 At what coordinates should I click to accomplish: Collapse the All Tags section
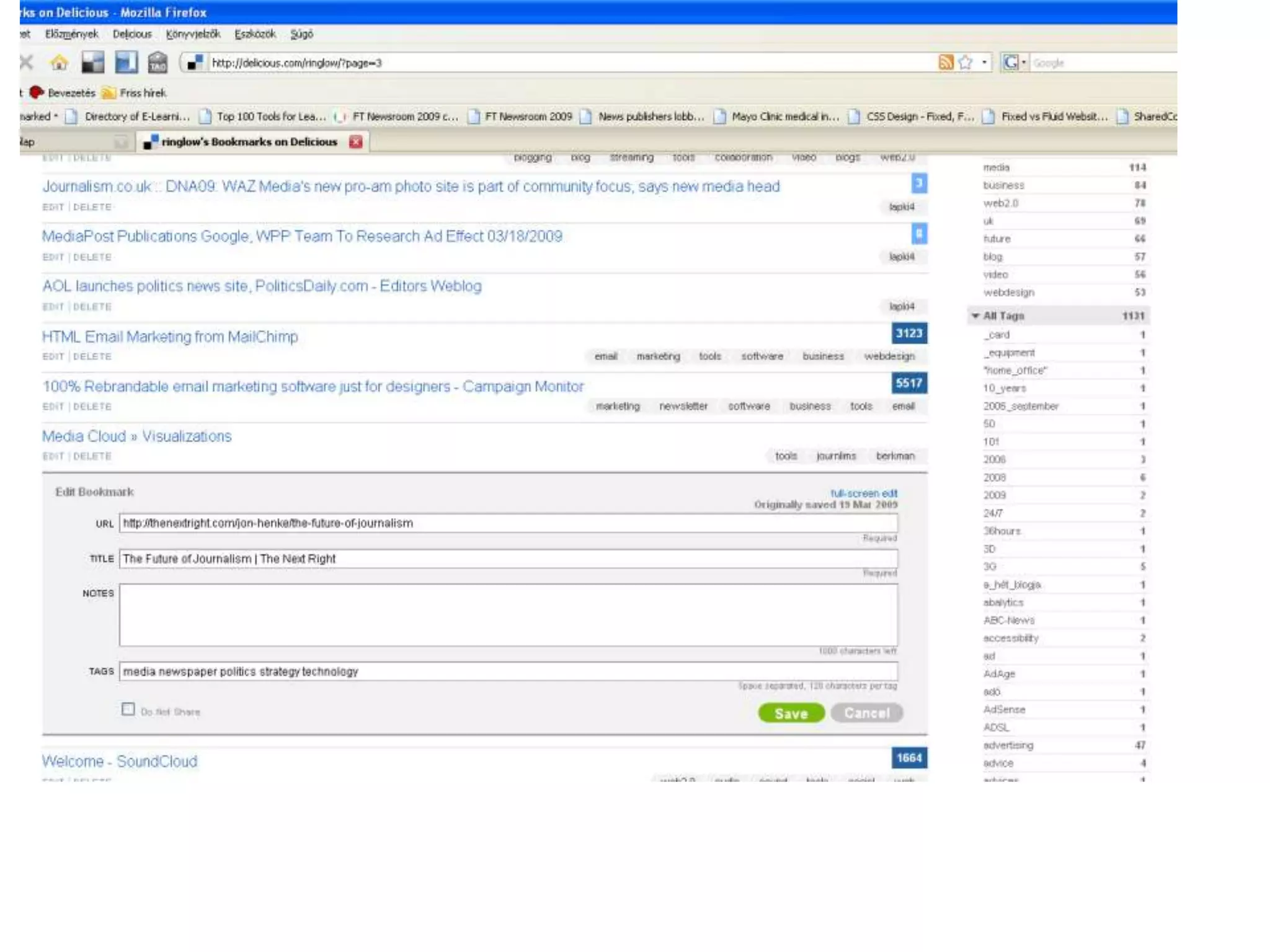[975, 316]
